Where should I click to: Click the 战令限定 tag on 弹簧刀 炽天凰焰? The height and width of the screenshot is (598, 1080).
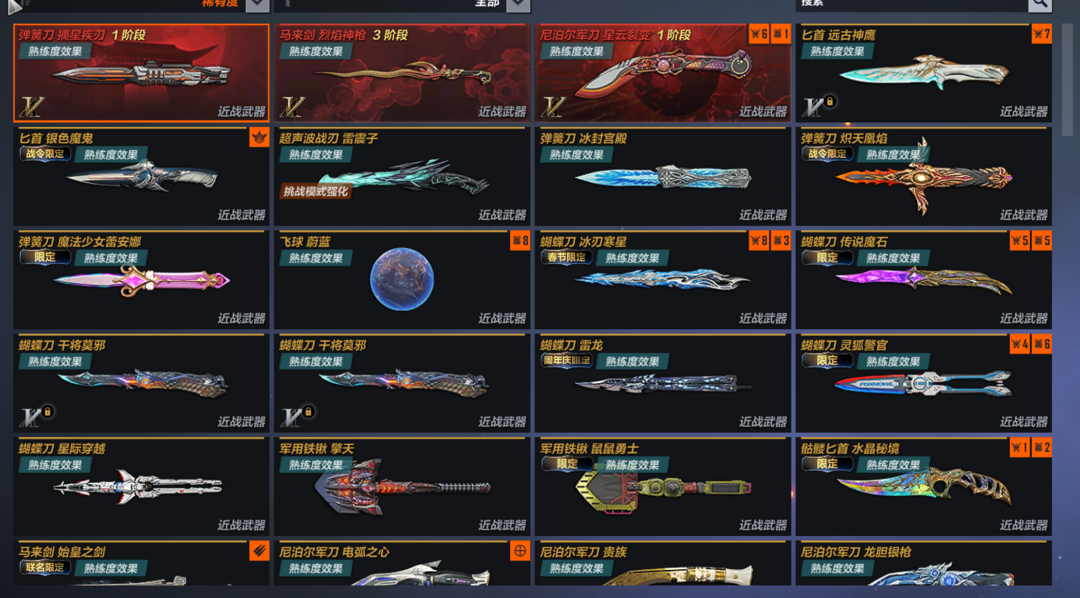(827, 154)
